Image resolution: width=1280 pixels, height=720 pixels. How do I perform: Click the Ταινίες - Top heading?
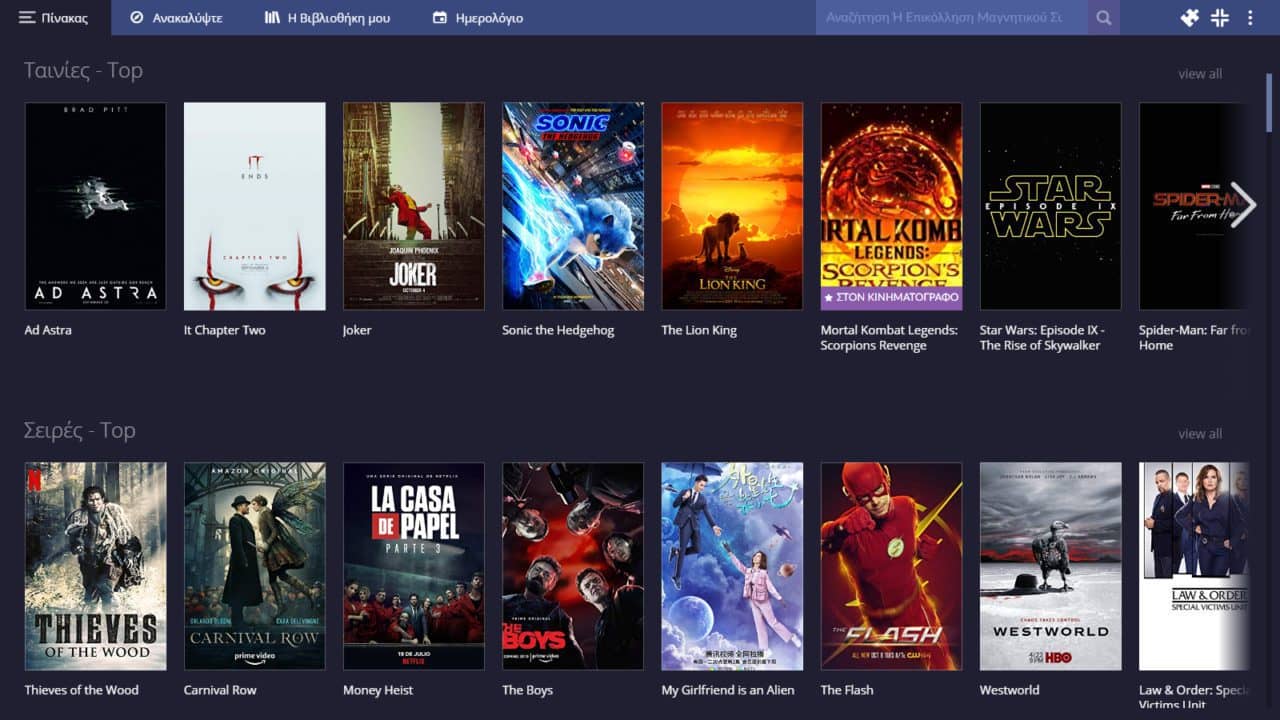pos(83,70)
